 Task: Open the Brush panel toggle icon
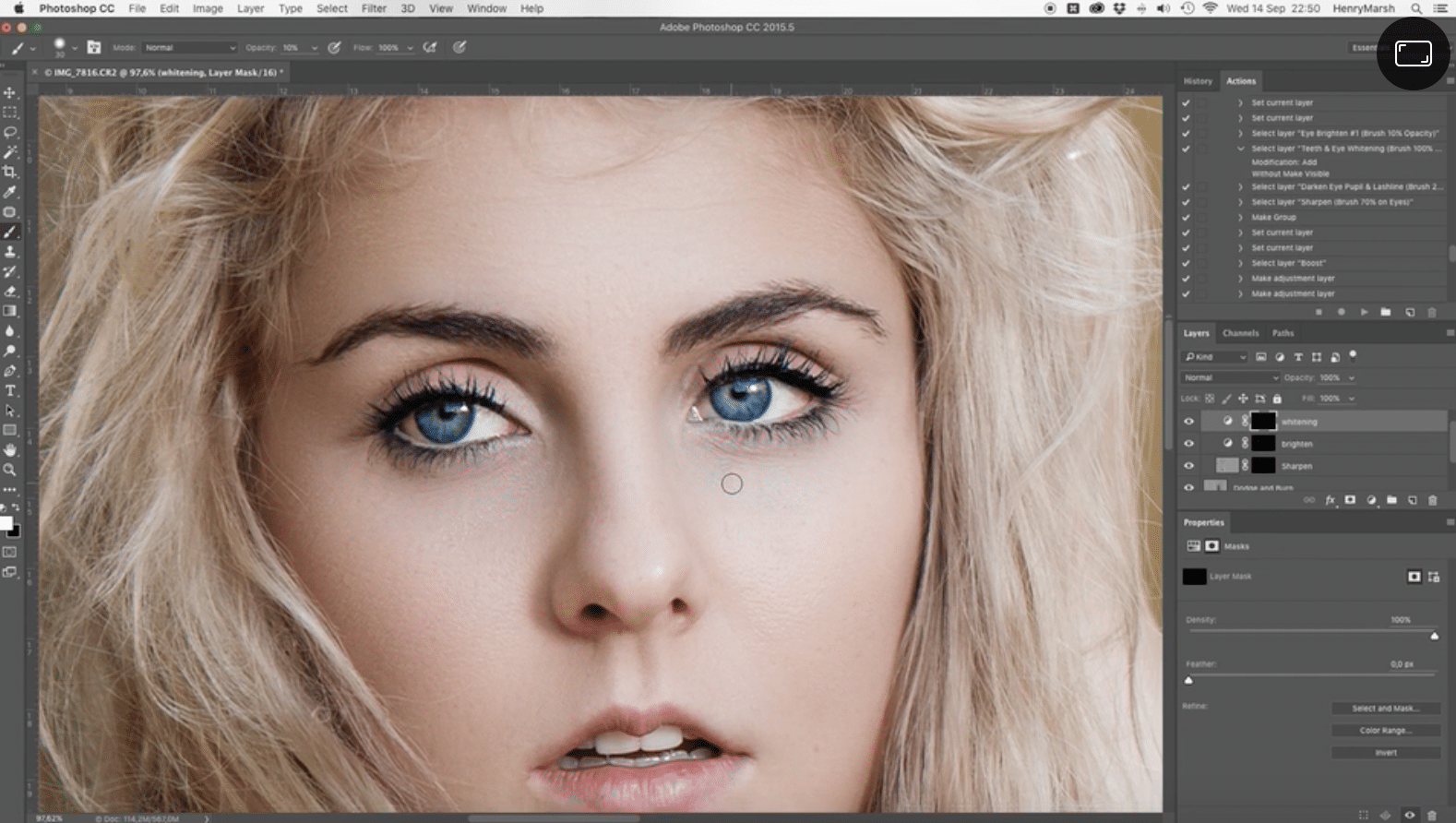(x=93, y=47)
